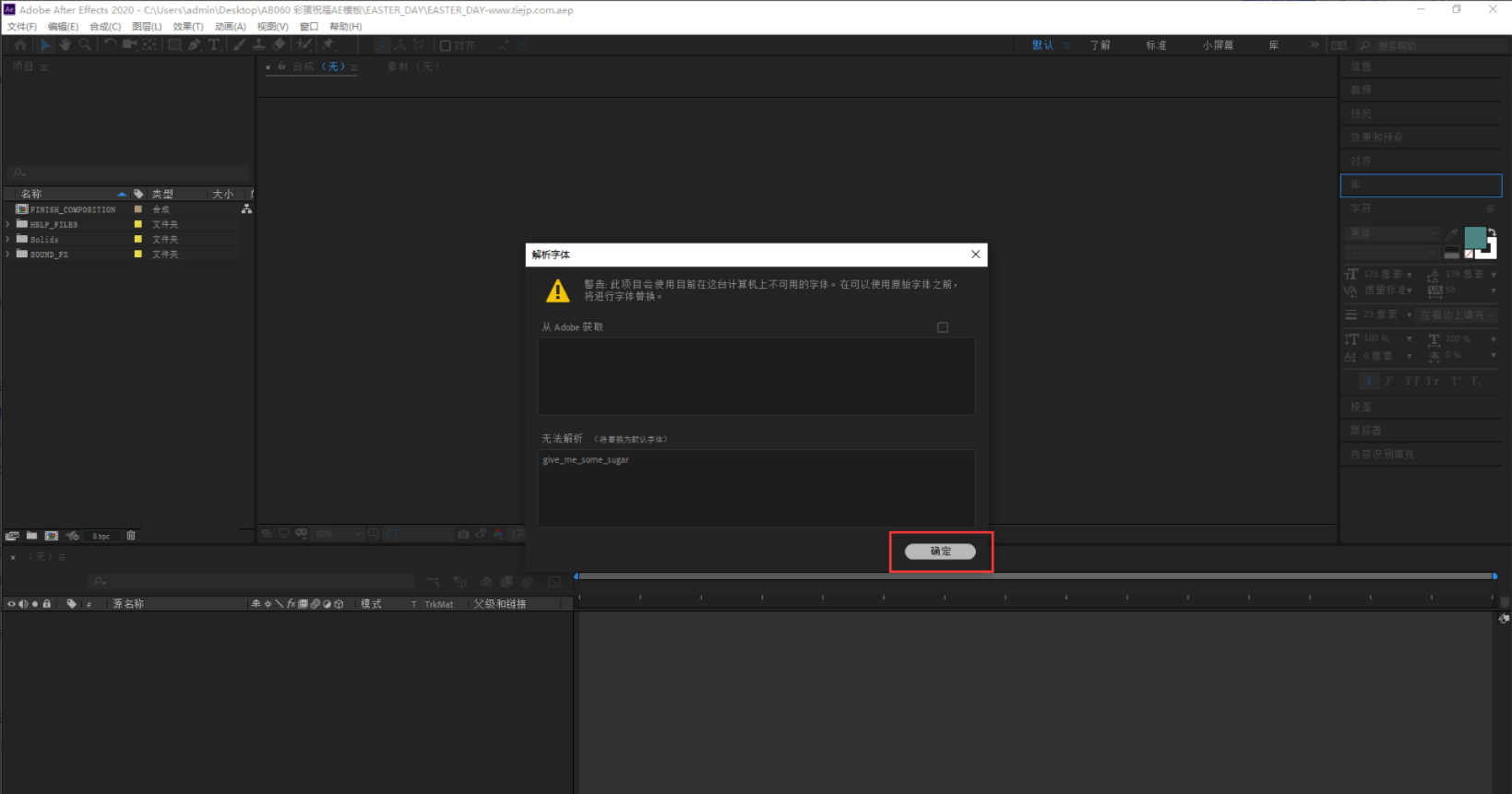Open the 在描边上填充 stroke option dropdown
This screenshot has height=794, width=1512.
click(1457, 315)
